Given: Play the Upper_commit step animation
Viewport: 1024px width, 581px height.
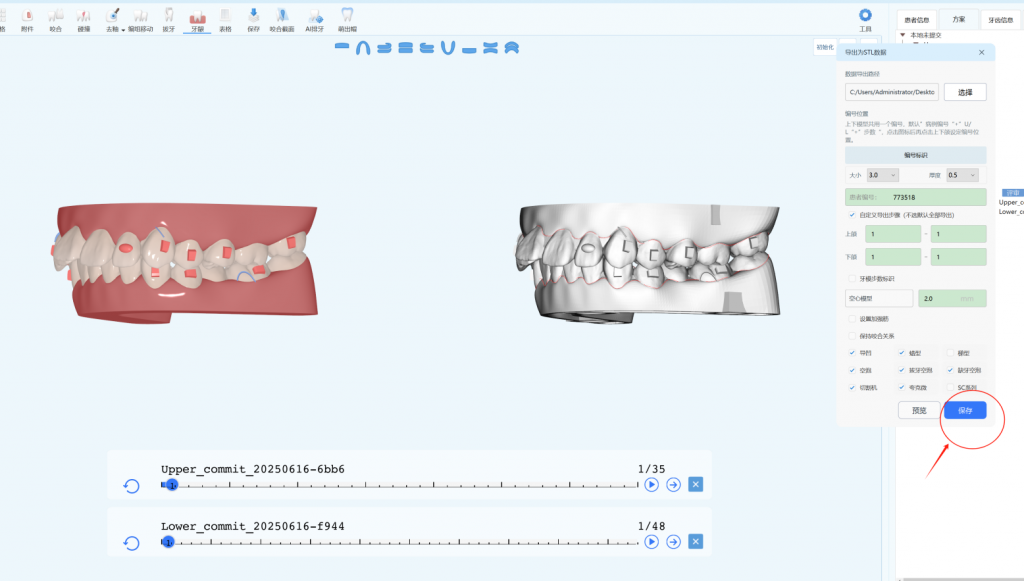Looking at the screenshot, I should point(651,484).
